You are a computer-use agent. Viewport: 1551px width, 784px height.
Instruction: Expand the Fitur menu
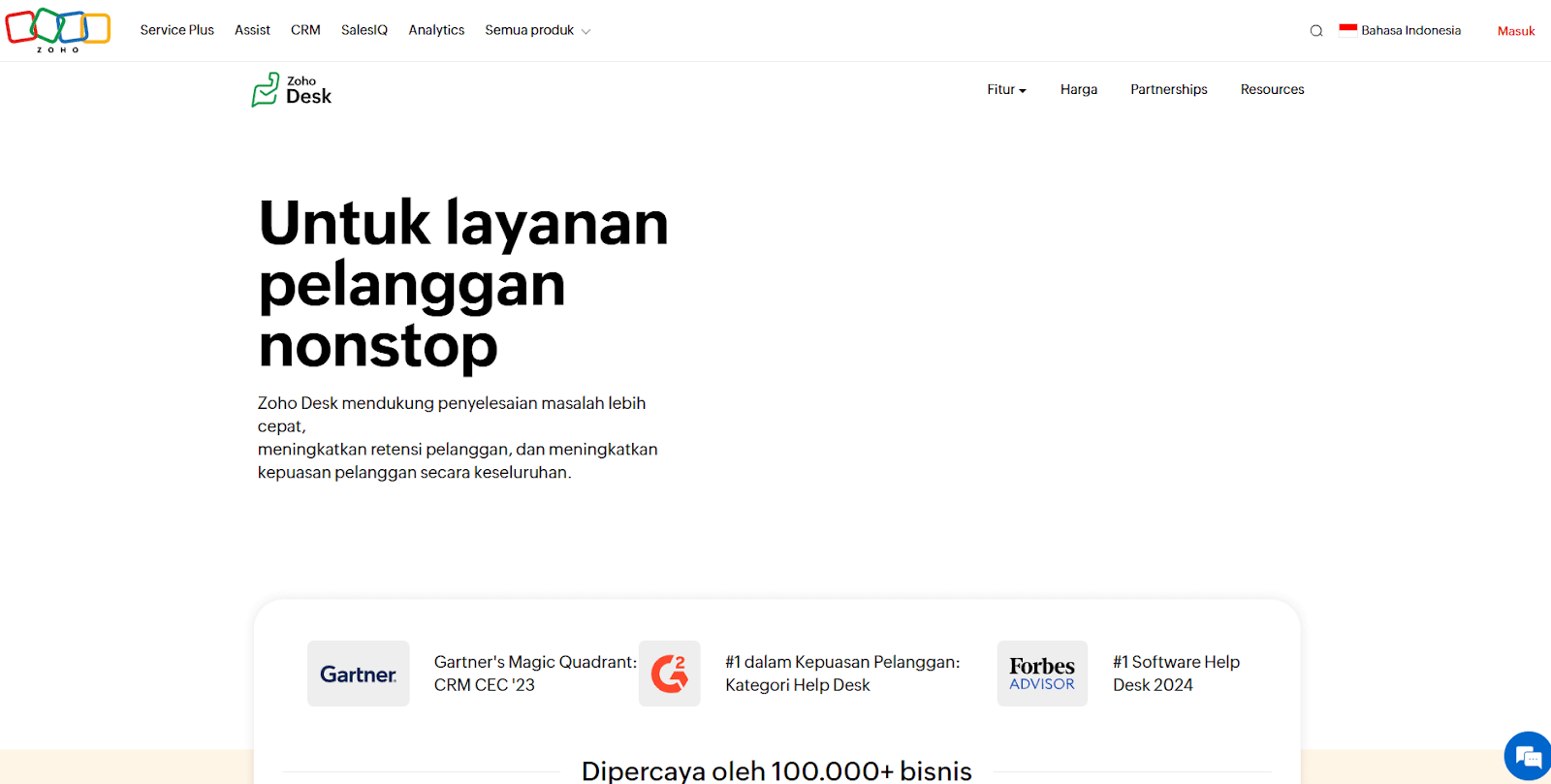pyautogui.click(x=1006, y=89)
